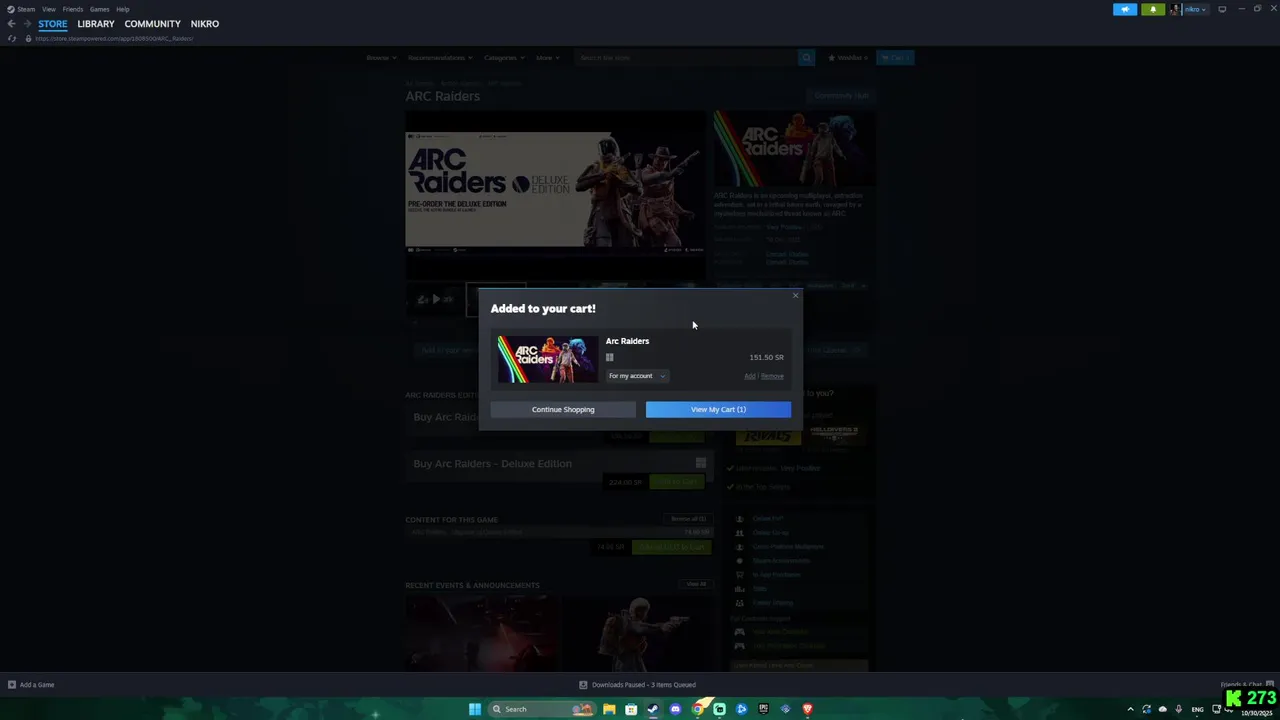Click the blue announcements megaphone icon

pos(1125,9)
